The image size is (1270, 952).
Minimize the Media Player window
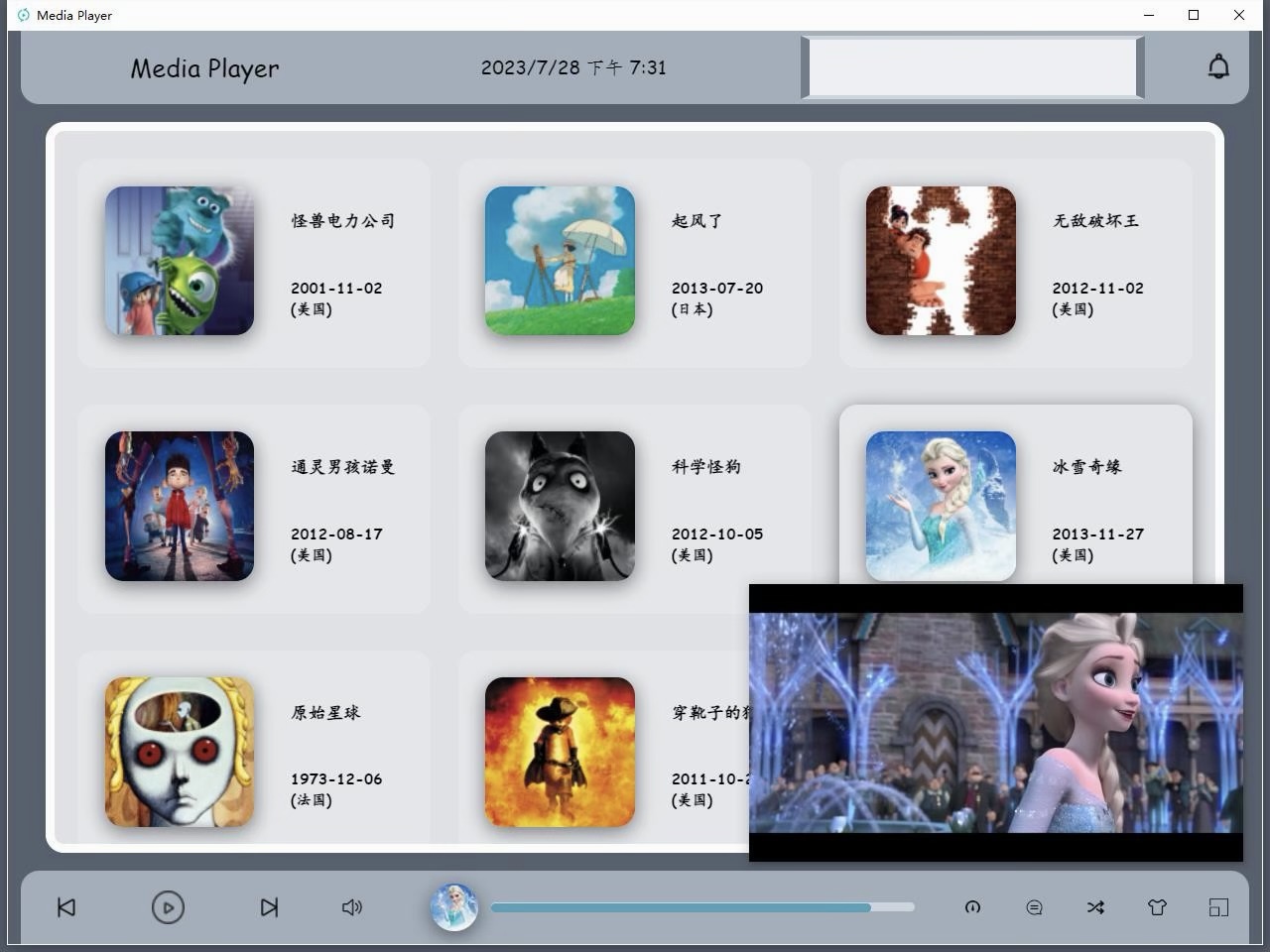click(1149, 15)
